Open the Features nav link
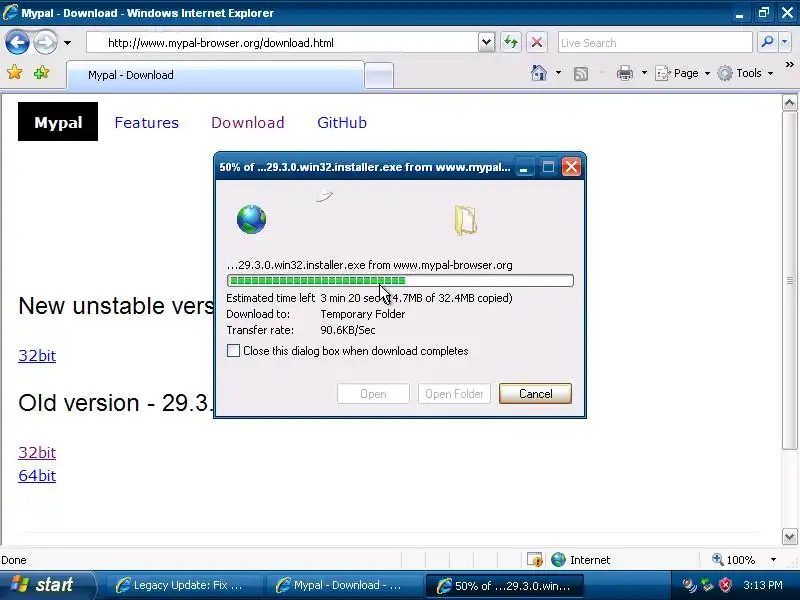The image size is (800, 600). pyautogui.click(x=146, y=122)
